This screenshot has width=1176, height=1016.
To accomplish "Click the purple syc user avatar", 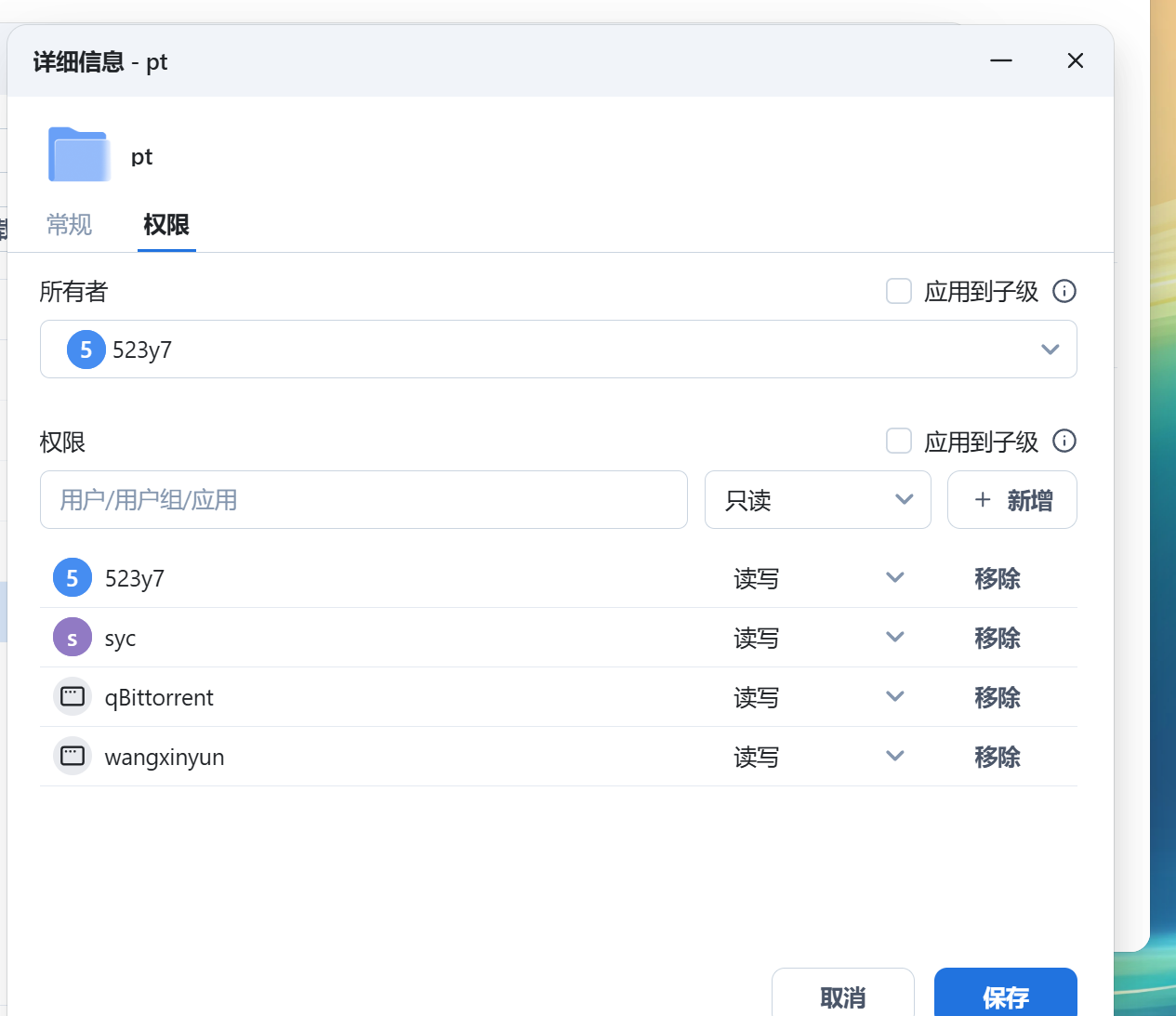I will [x=73, y=638].
